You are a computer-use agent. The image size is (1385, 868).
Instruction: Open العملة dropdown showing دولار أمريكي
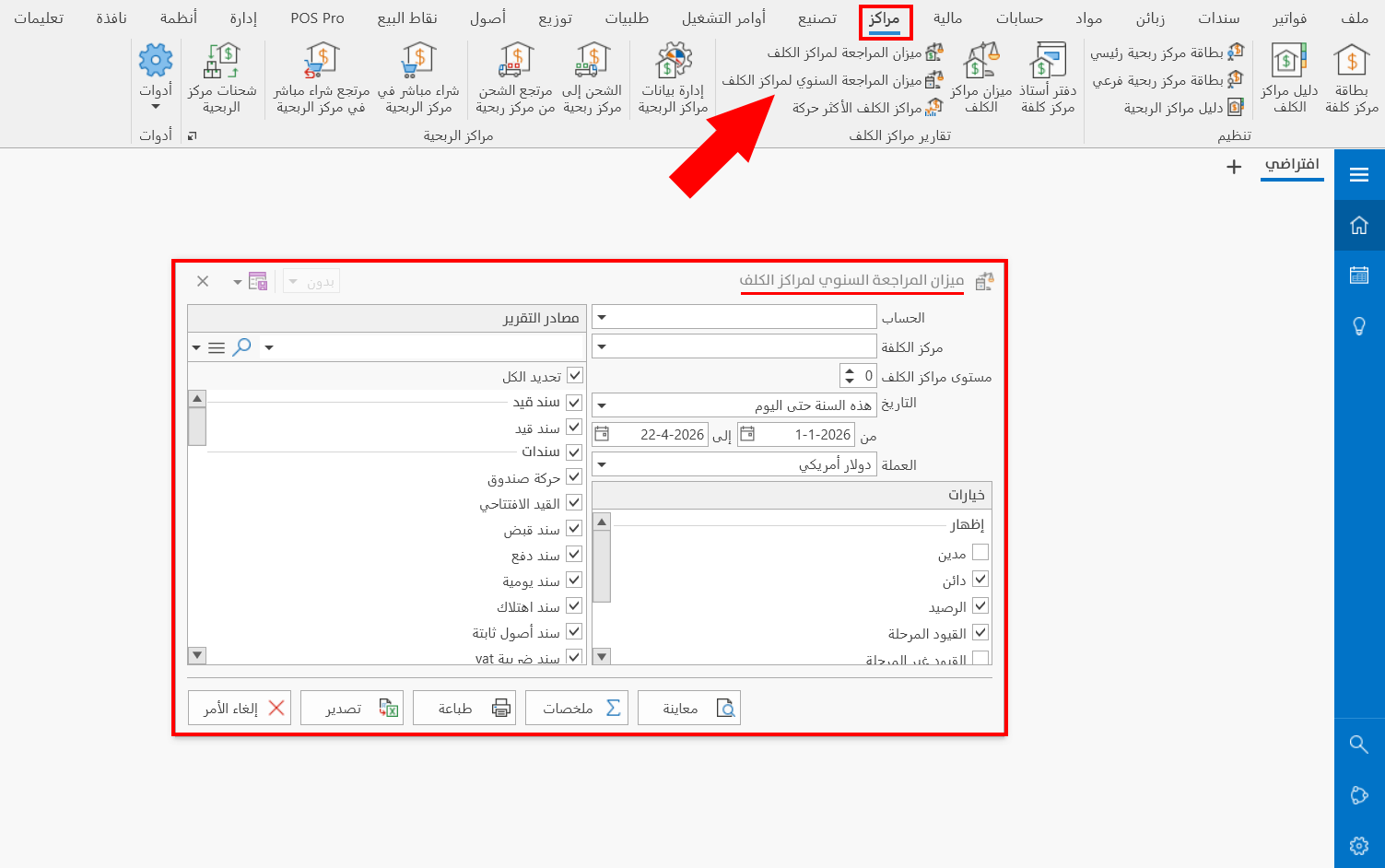pos(602,464)
